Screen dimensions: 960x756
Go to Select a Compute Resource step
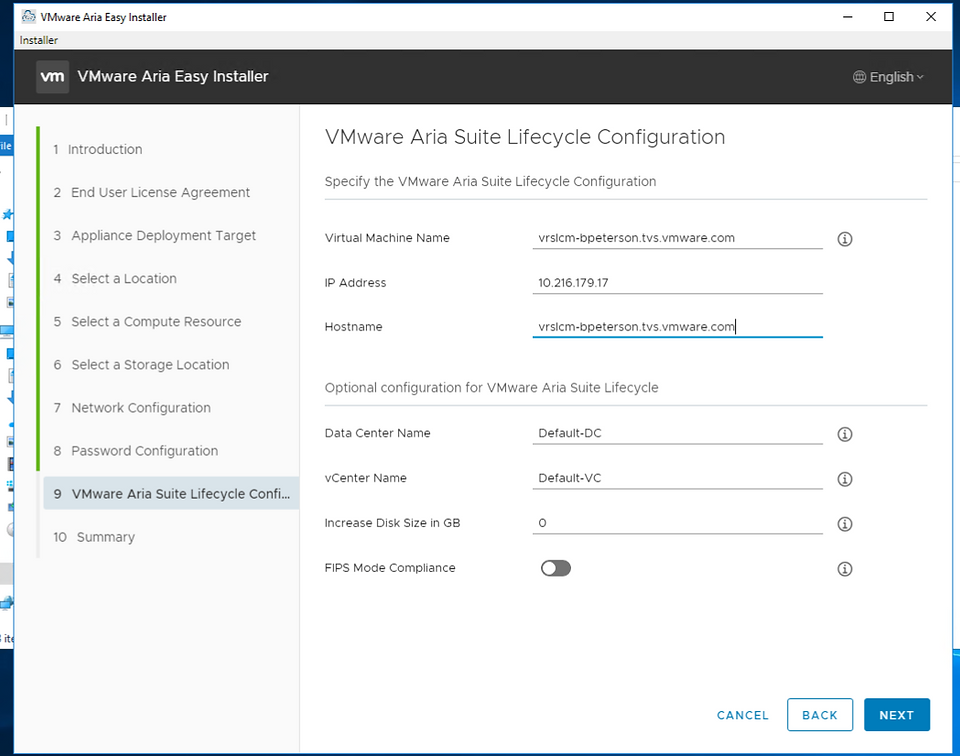(147, 321)
